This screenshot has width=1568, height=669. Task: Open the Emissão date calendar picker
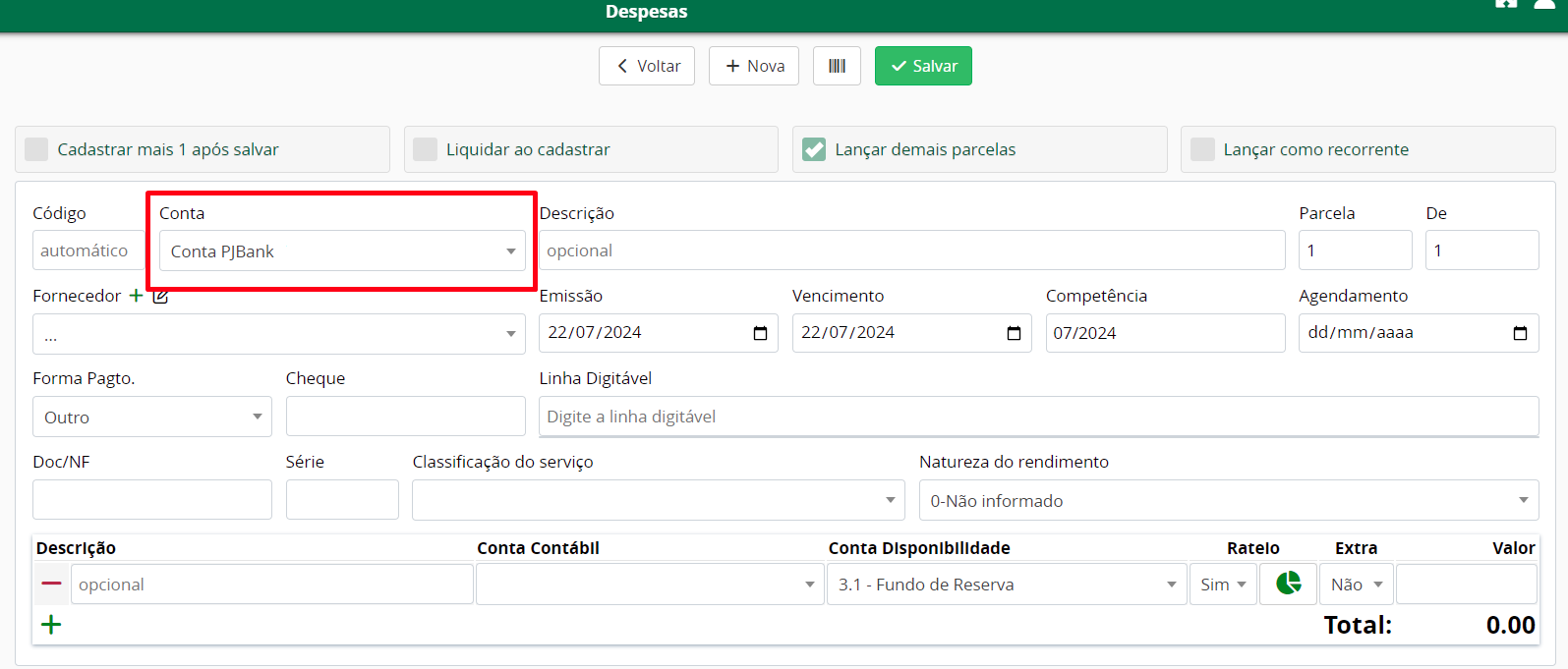(x=760, y=333)
